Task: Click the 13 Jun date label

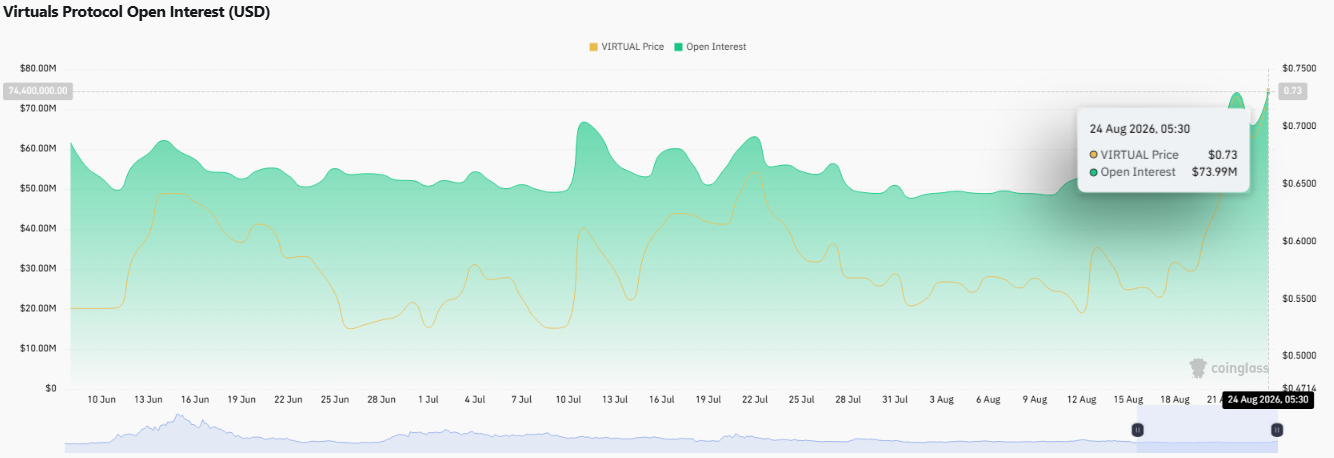Action: pyautogui.click(x=148, y=400)
